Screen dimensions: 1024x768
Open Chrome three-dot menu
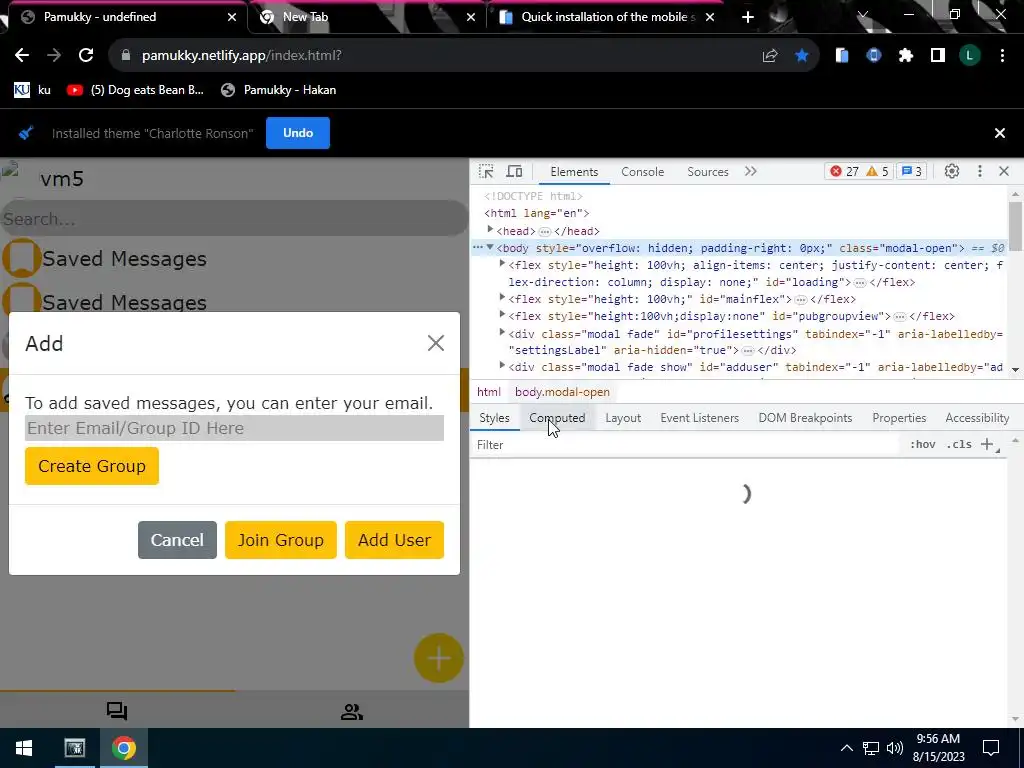[1002, 56]
